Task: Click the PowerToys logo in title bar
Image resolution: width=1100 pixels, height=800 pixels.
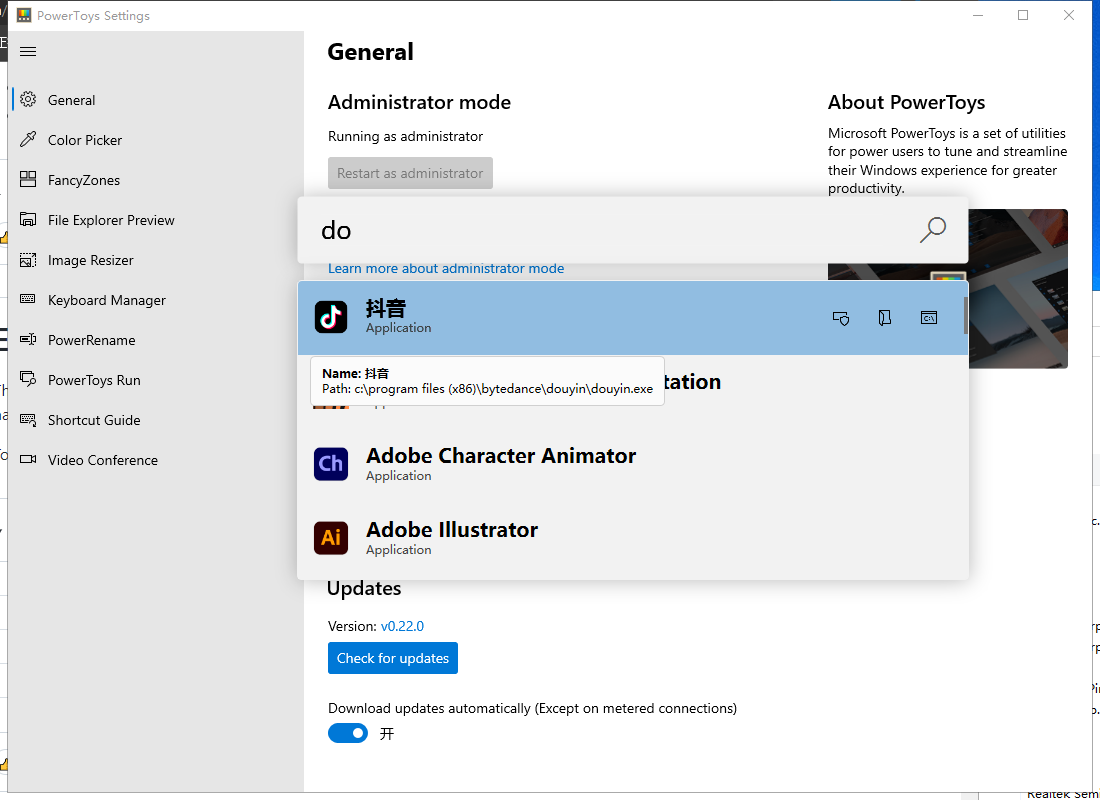Action: [x=24, y=15]
